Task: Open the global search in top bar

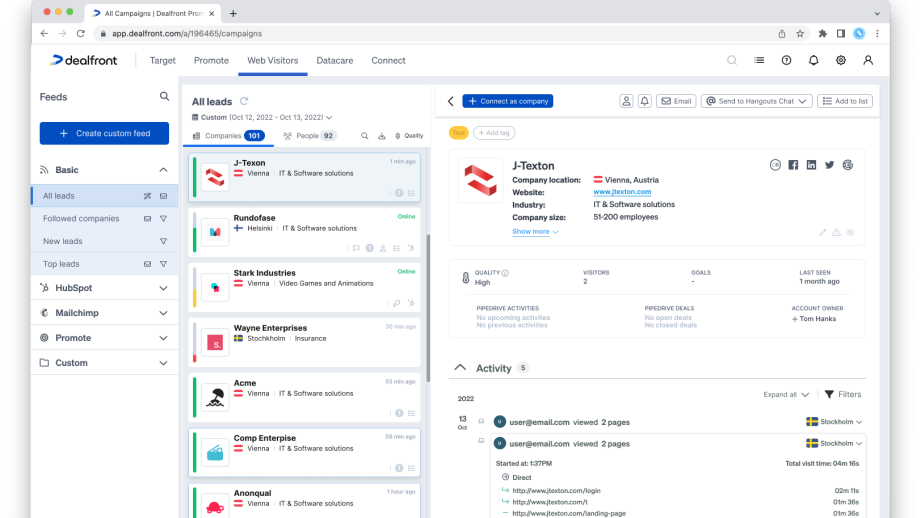Action: (x=732, y=60)
